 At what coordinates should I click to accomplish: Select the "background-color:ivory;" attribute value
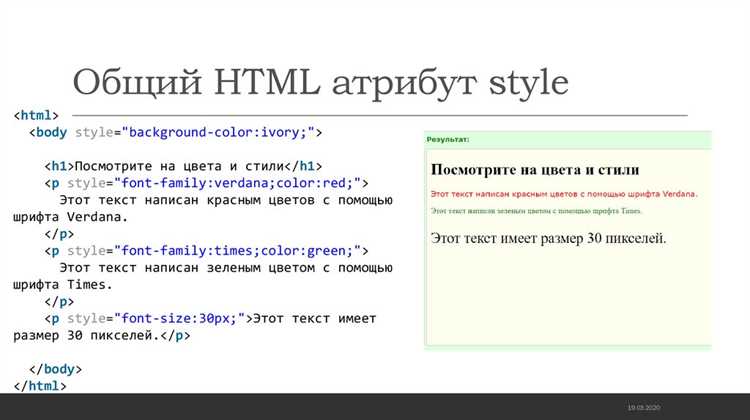click(218, 132)
